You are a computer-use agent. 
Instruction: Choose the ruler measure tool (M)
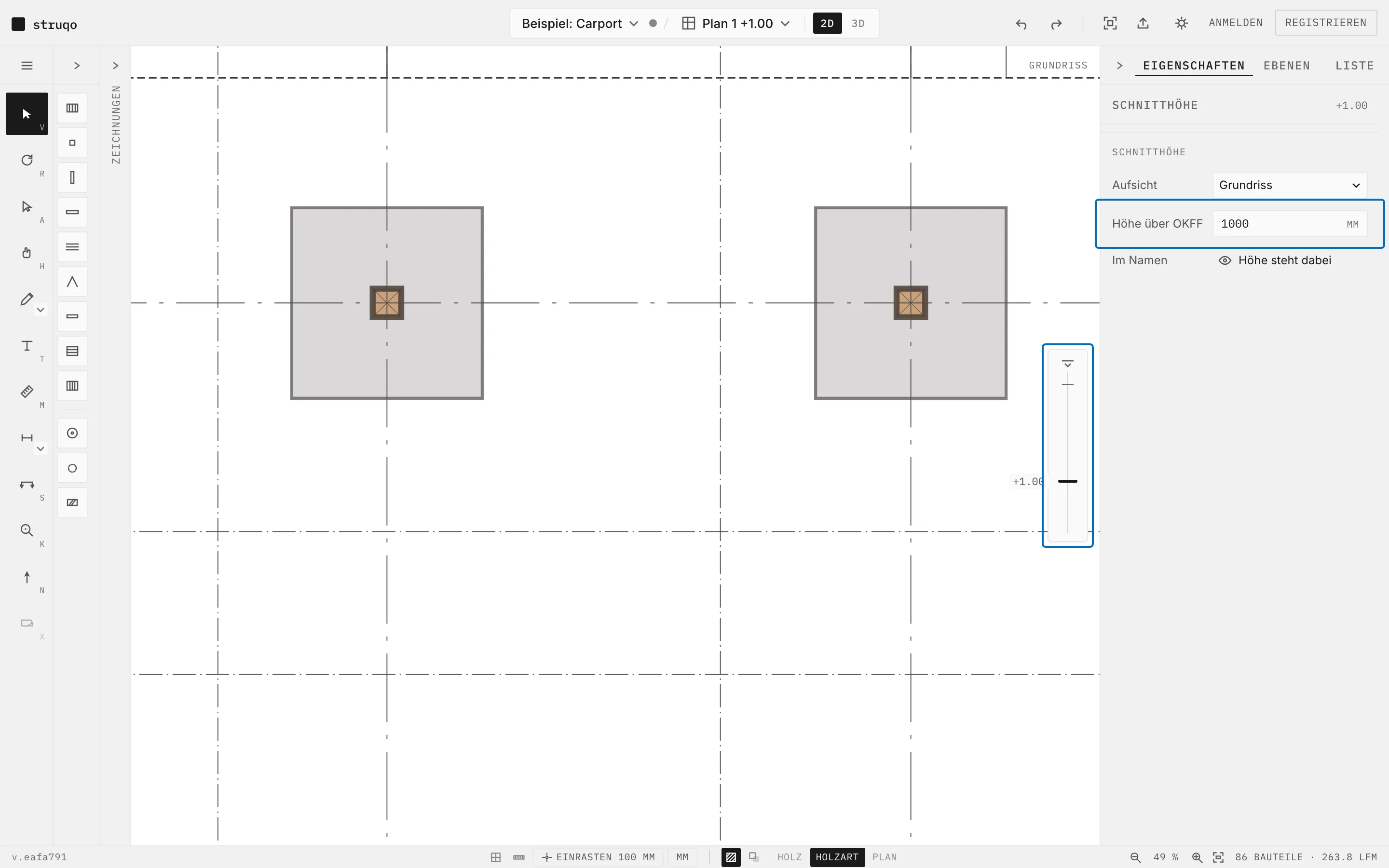tap(27, 392)
